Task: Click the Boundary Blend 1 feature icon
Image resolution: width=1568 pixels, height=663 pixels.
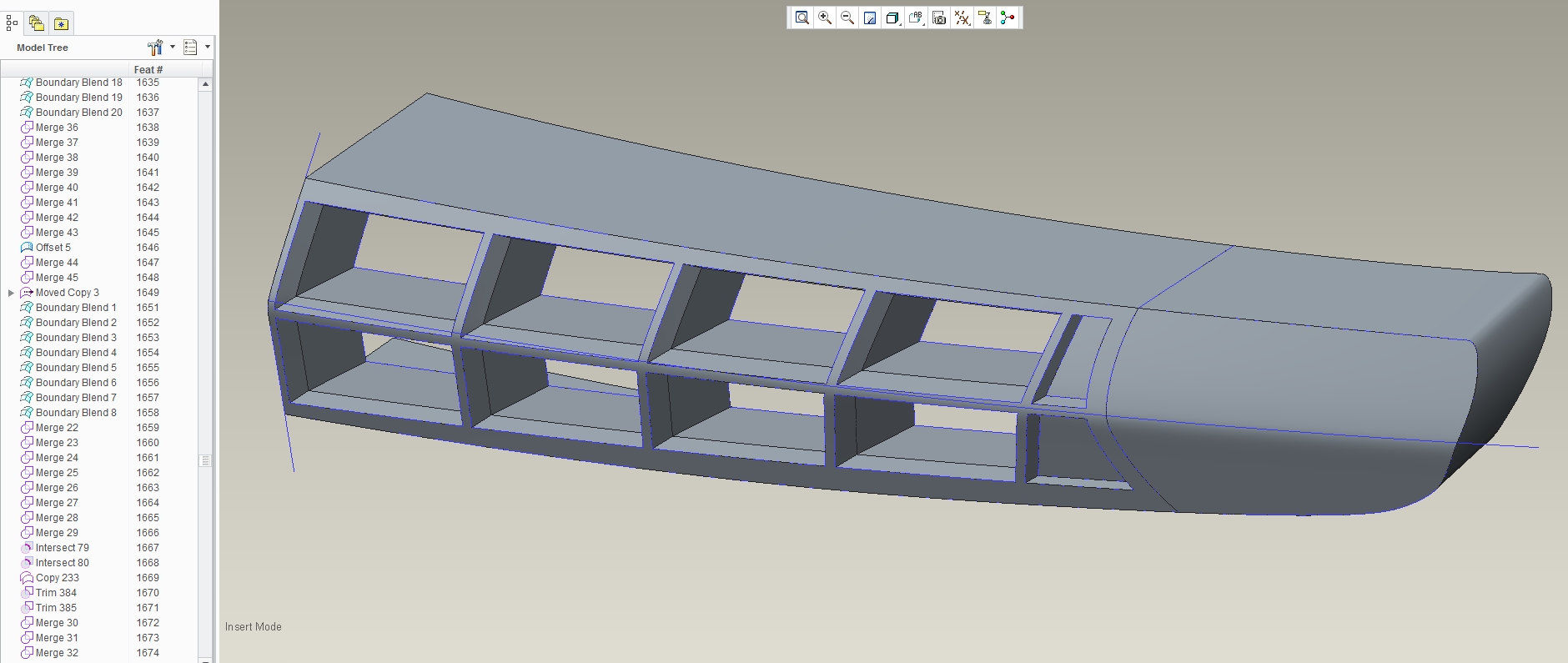Action: click(x=27, y=308)
